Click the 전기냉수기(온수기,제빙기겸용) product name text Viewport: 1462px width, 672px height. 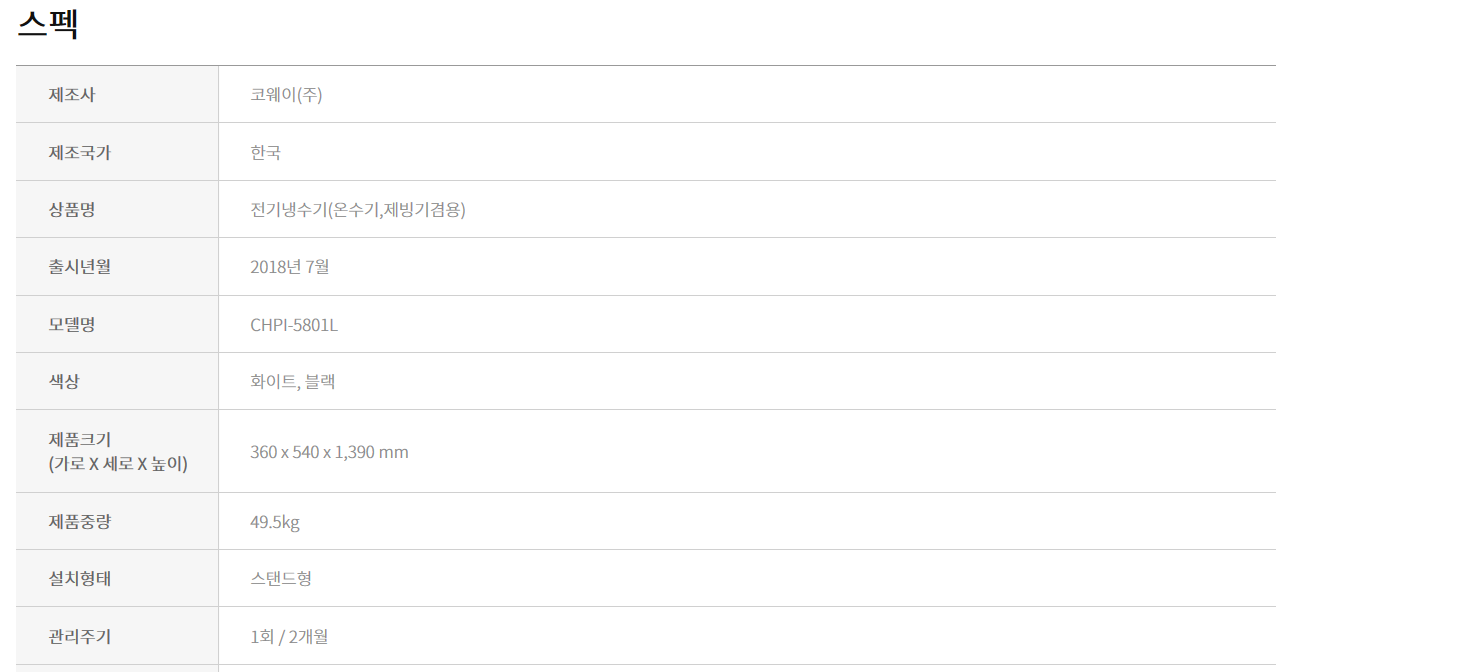click(x=358, y=210)
